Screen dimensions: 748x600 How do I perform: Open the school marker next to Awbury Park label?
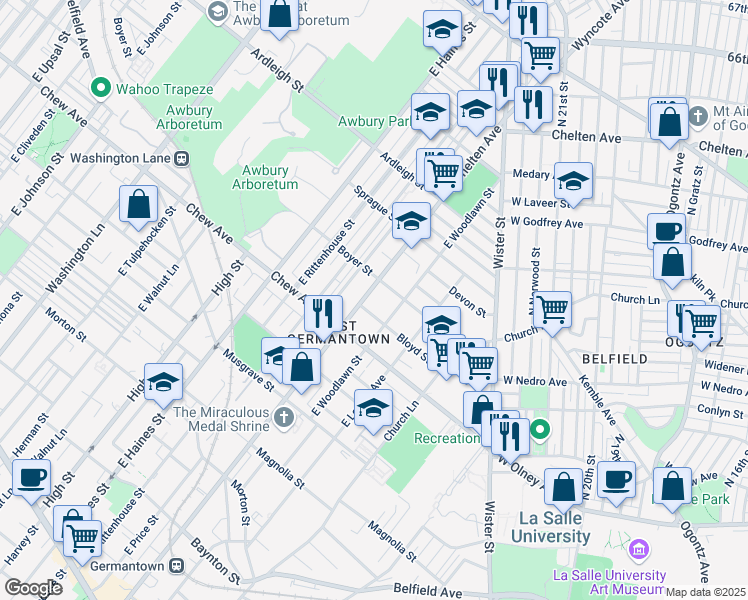click(430, 112)
